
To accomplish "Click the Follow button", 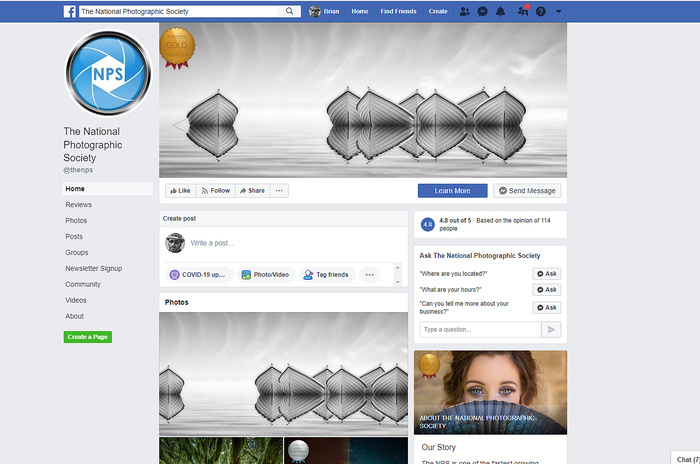I will (x=215, y=191).
